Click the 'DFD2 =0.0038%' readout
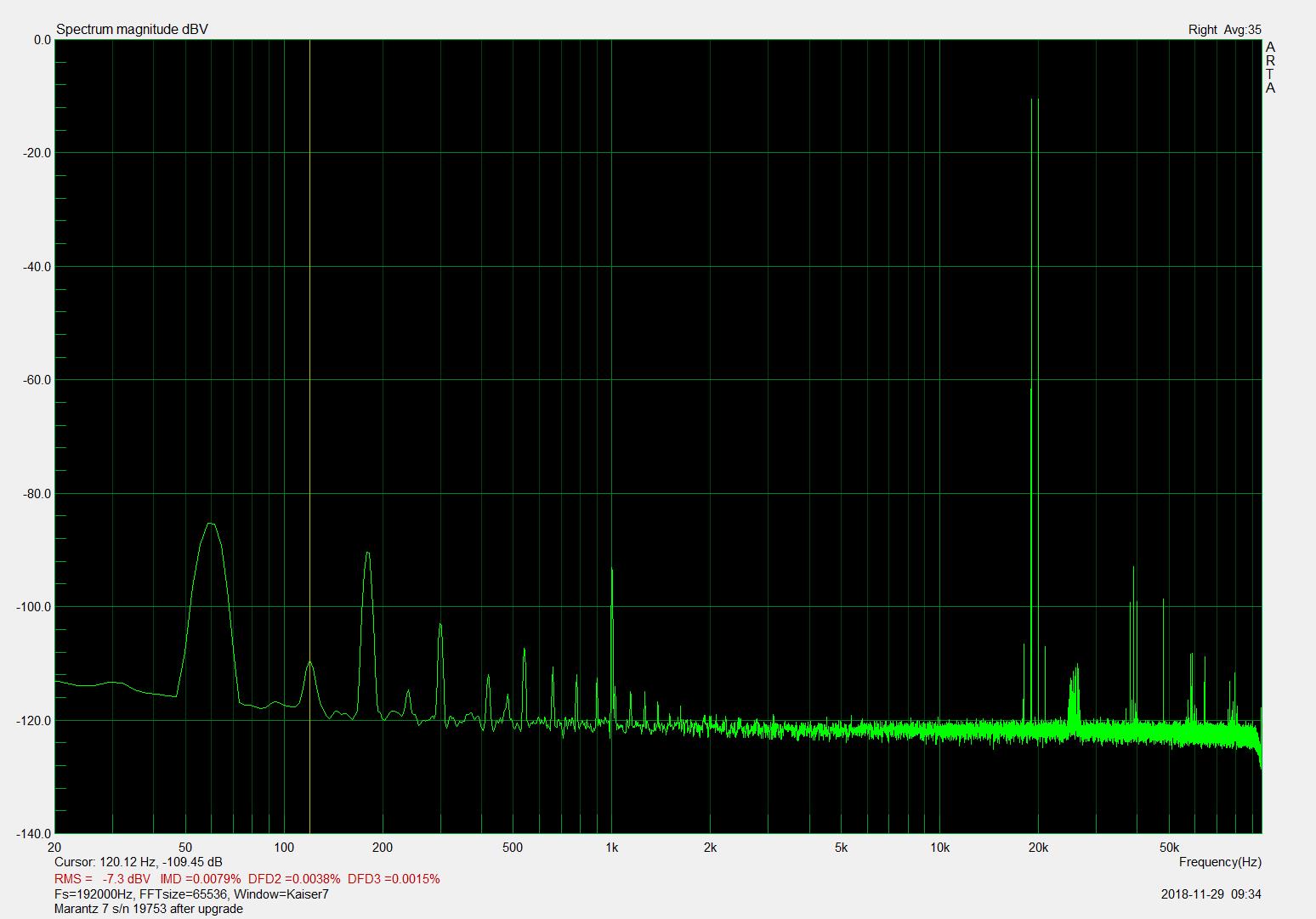 click(x=294, y=878)
